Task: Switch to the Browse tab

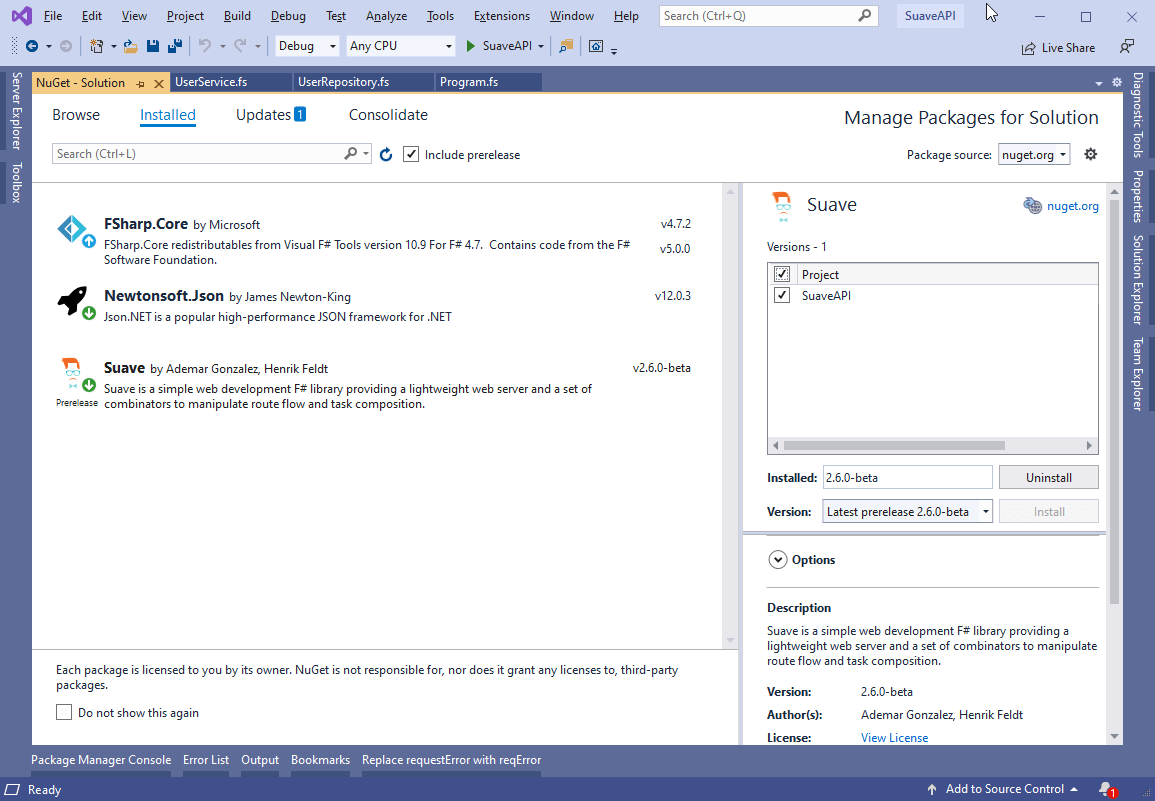Action: (76, 115)
